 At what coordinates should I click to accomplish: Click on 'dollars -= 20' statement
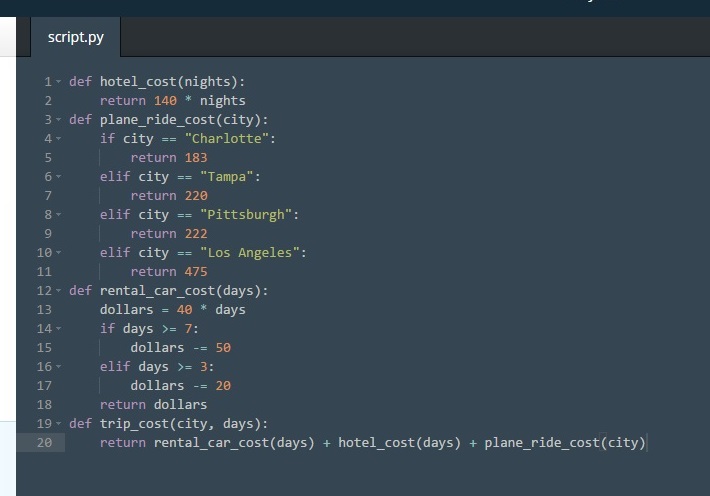coord(181,386)
